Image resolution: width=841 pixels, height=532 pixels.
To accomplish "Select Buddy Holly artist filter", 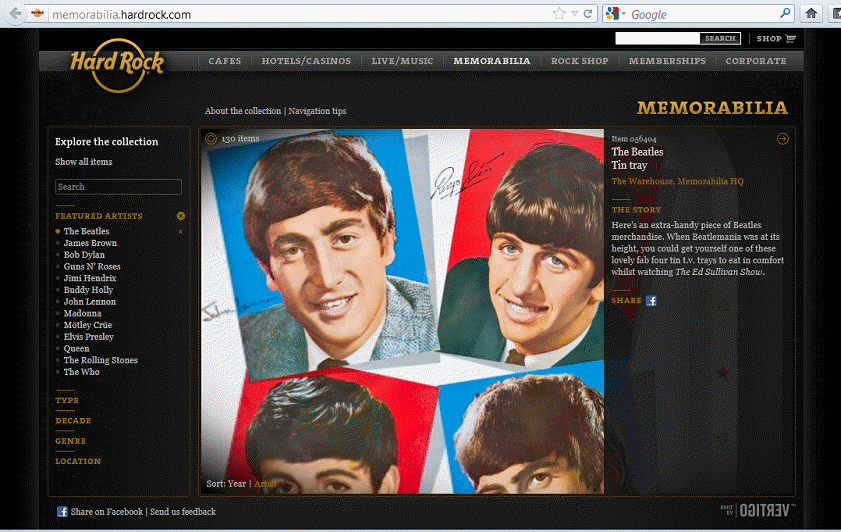I will click(88, 290).
